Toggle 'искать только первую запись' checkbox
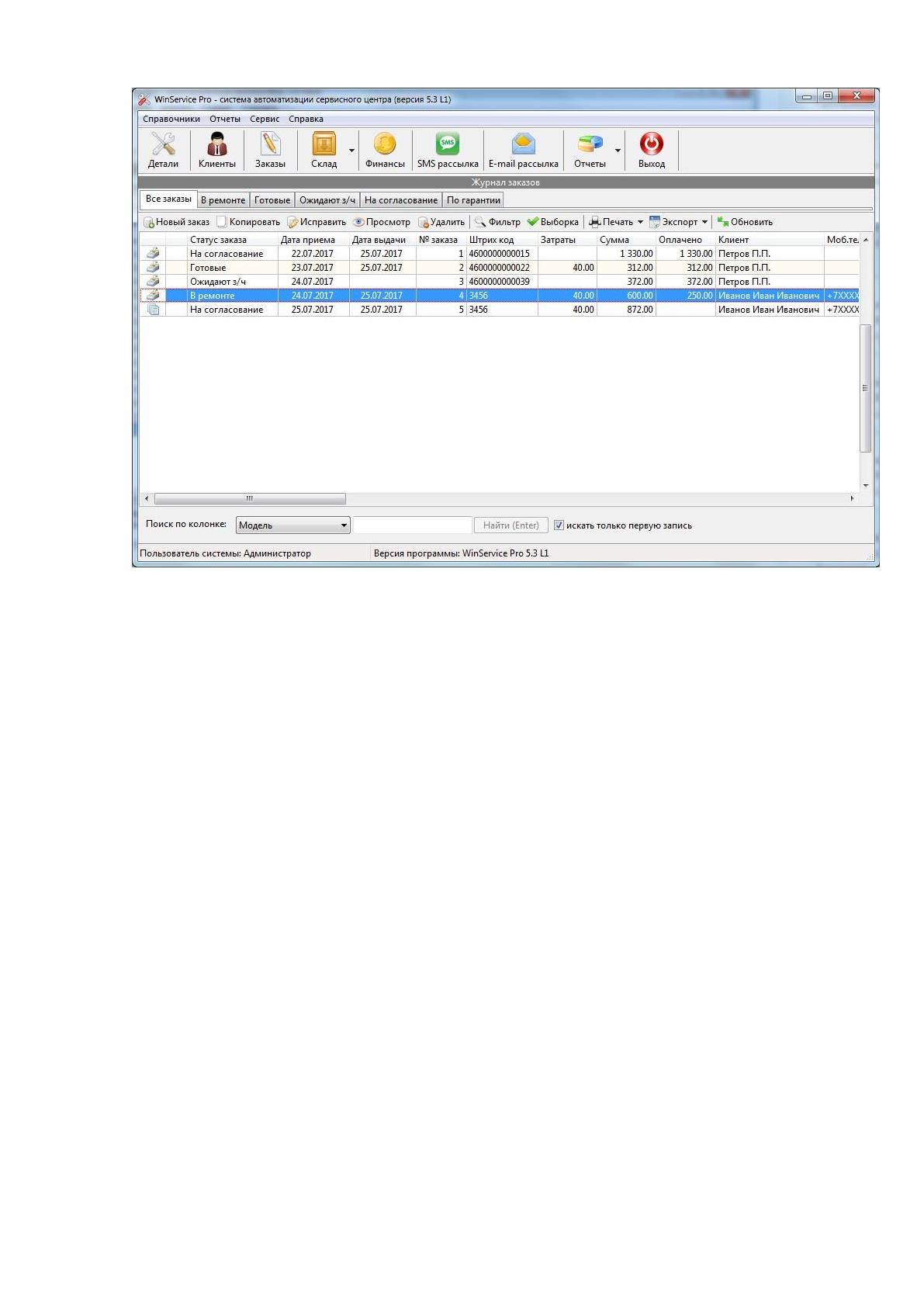Screen dimensions: 924x1307 [x=559, y=525]
